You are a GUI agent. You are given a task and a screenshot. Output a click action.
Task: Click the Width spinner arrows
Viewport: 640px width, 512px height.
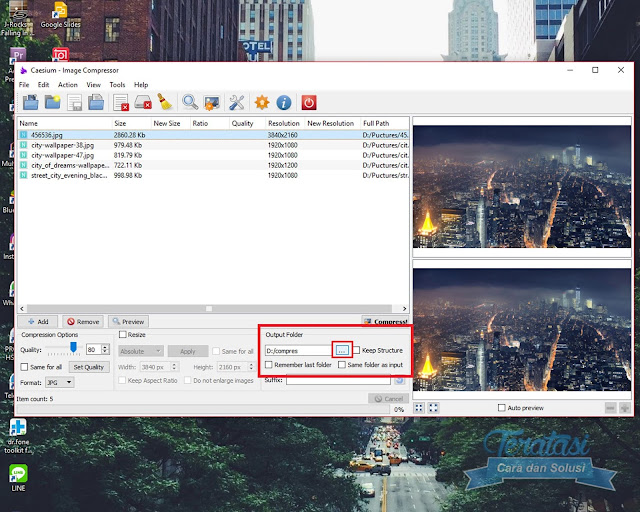pos(174,367)
